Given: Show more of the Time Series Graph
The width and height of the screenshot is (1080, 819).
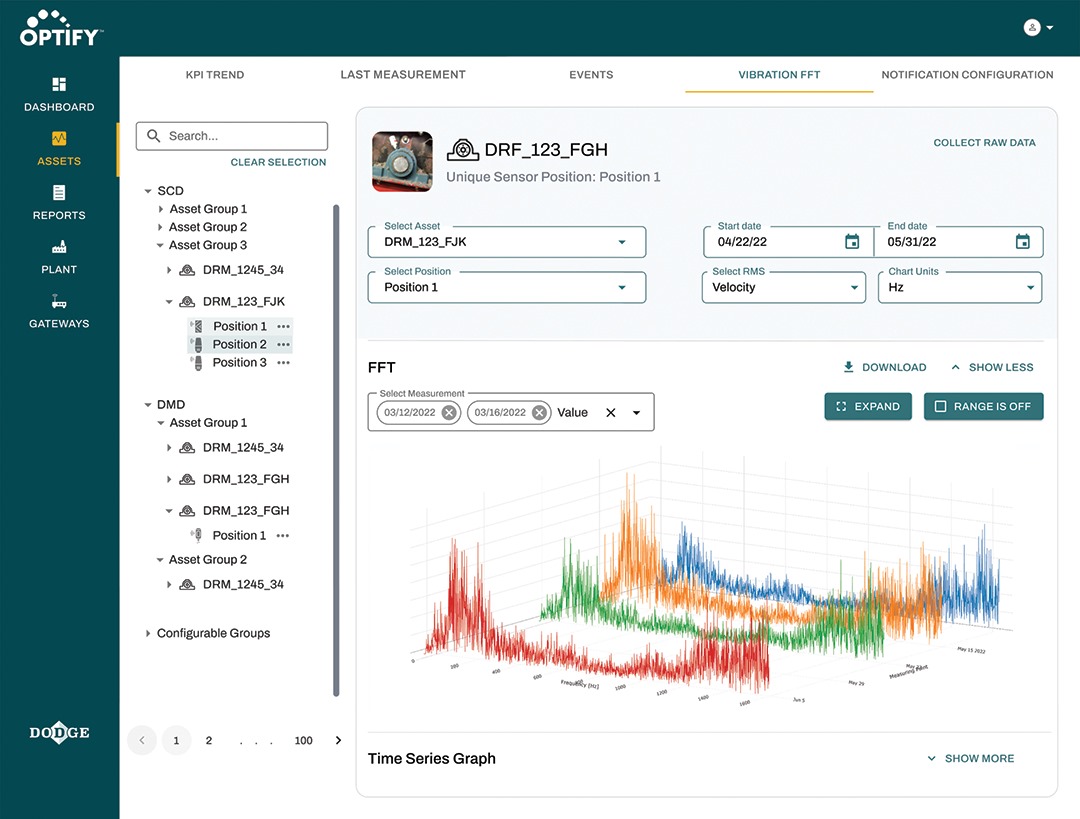Looking at the screenshot, I should [x=969, y=759].
